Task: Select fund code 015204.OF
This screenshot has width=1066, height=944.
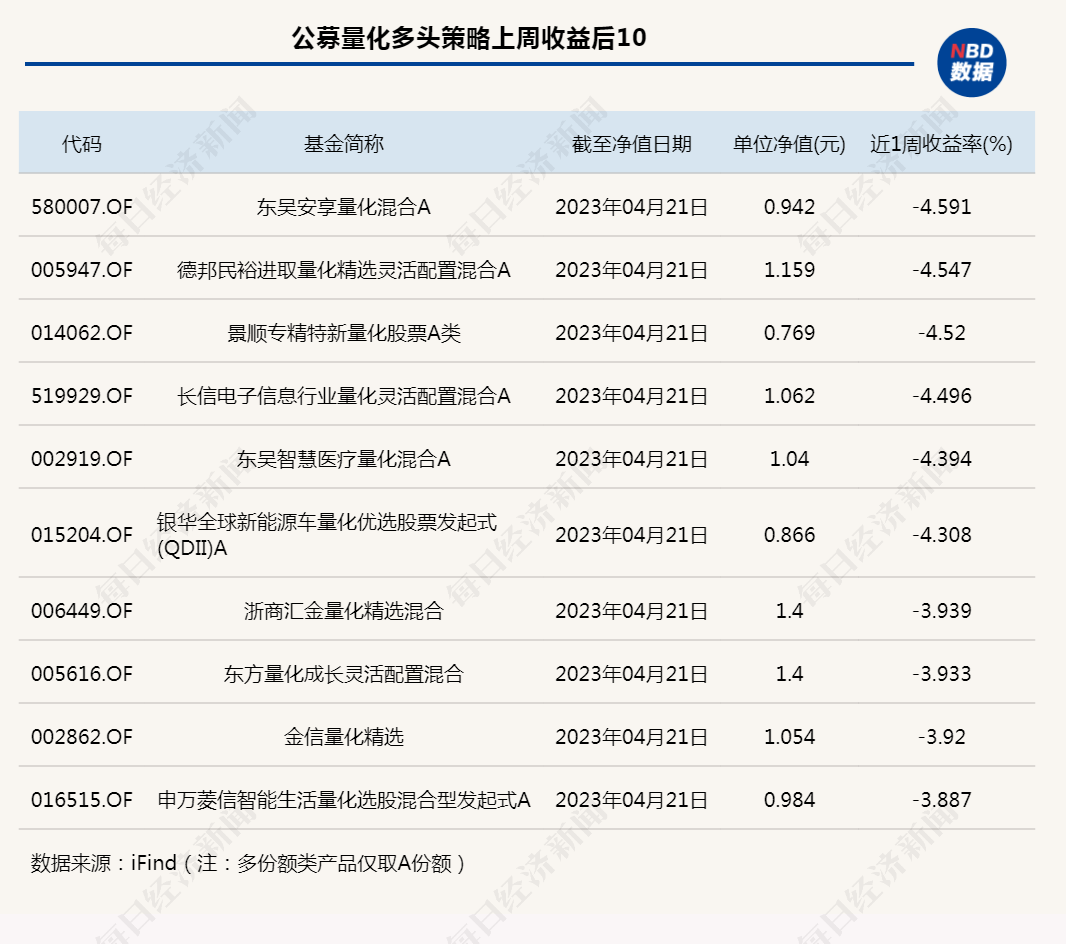Action: [82, 535]
